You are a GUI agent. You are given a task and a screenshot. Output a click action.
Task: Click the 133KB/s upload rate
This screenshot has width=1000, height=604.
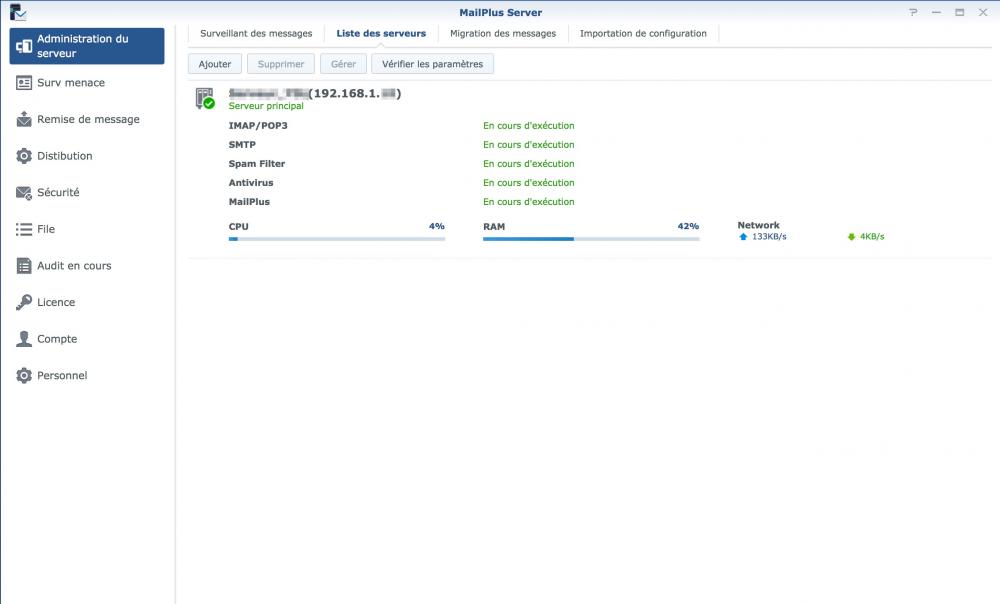[769, 237]
